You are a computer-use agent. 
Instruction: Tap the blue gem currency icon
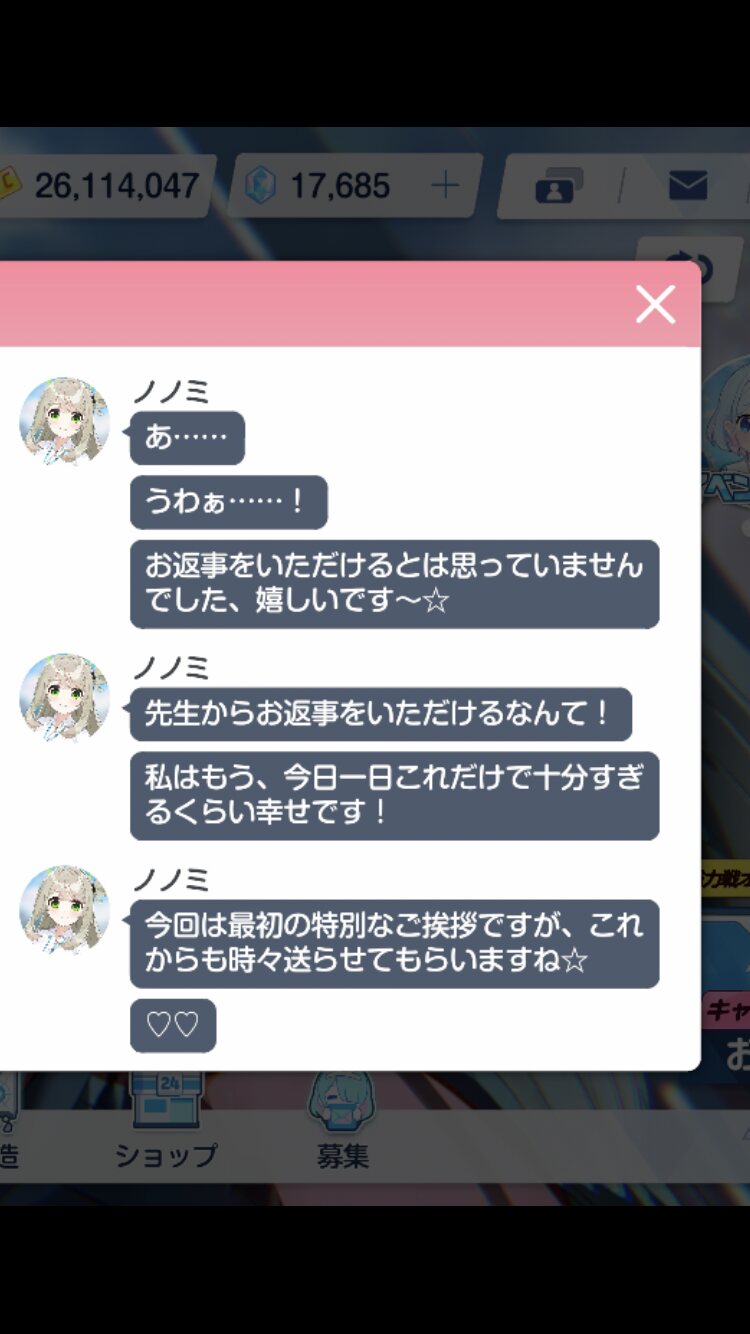260,185
